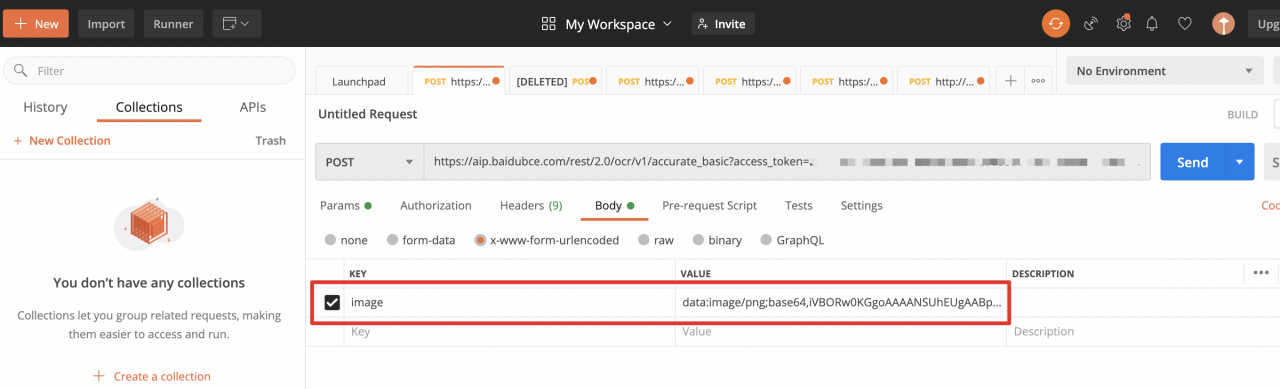Click the New Collection link

point(62,141)
